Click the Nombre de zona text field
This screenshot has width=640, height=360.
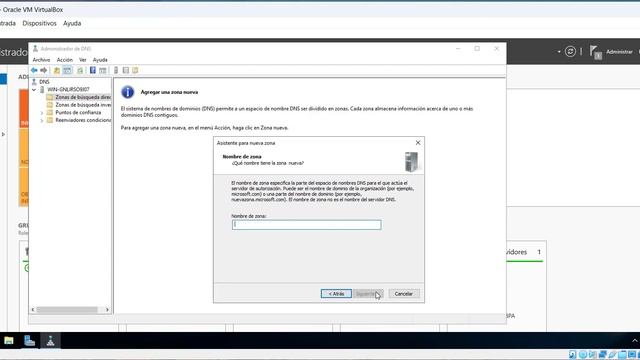pyautogui.click(x=307, y=224)
